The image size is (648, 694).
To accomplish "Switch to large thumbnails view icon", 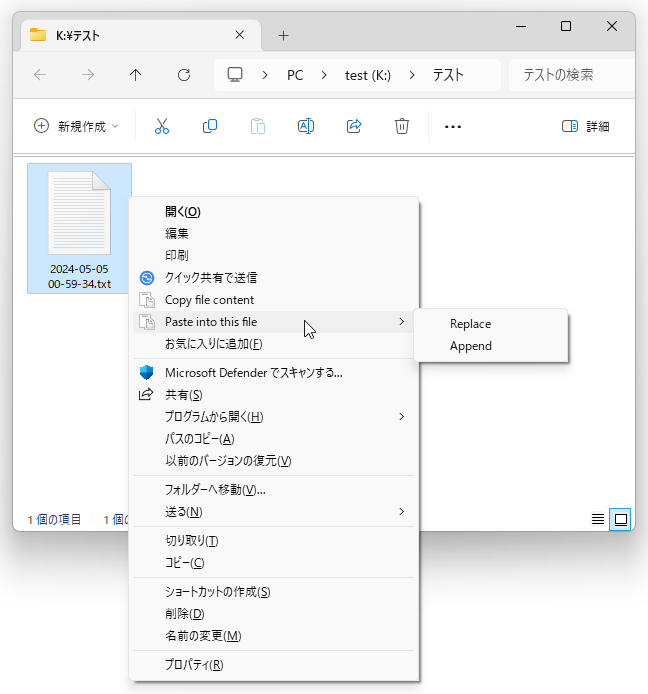I will pyautogui.click(x=621, y=519).
